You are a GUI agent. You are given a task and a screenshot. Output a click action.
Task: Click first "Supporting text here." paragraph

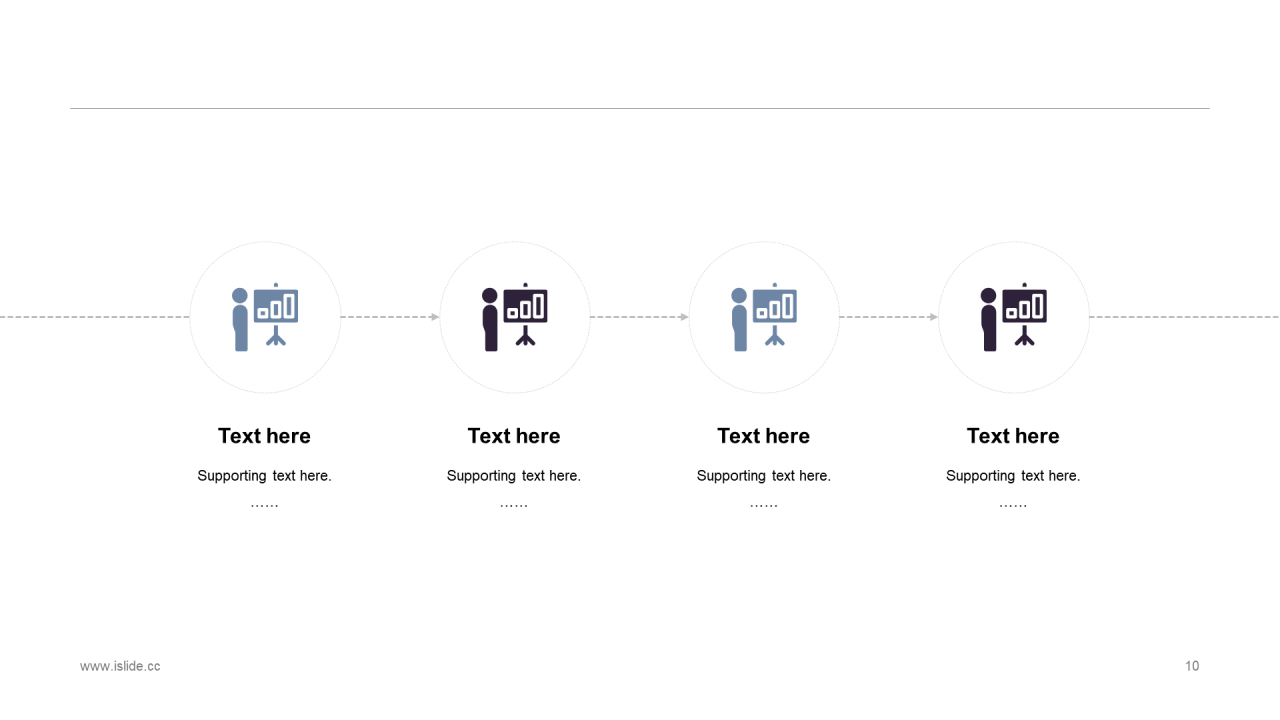(264, 476)
